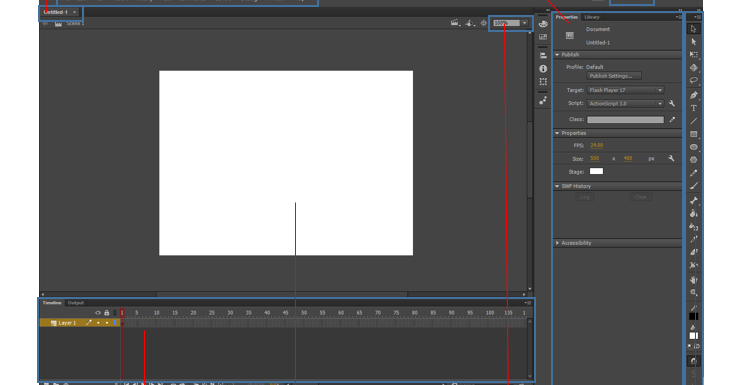This screenshot has width=734, height=385.
Task: Select the Eraser tool
Action: 693,252
